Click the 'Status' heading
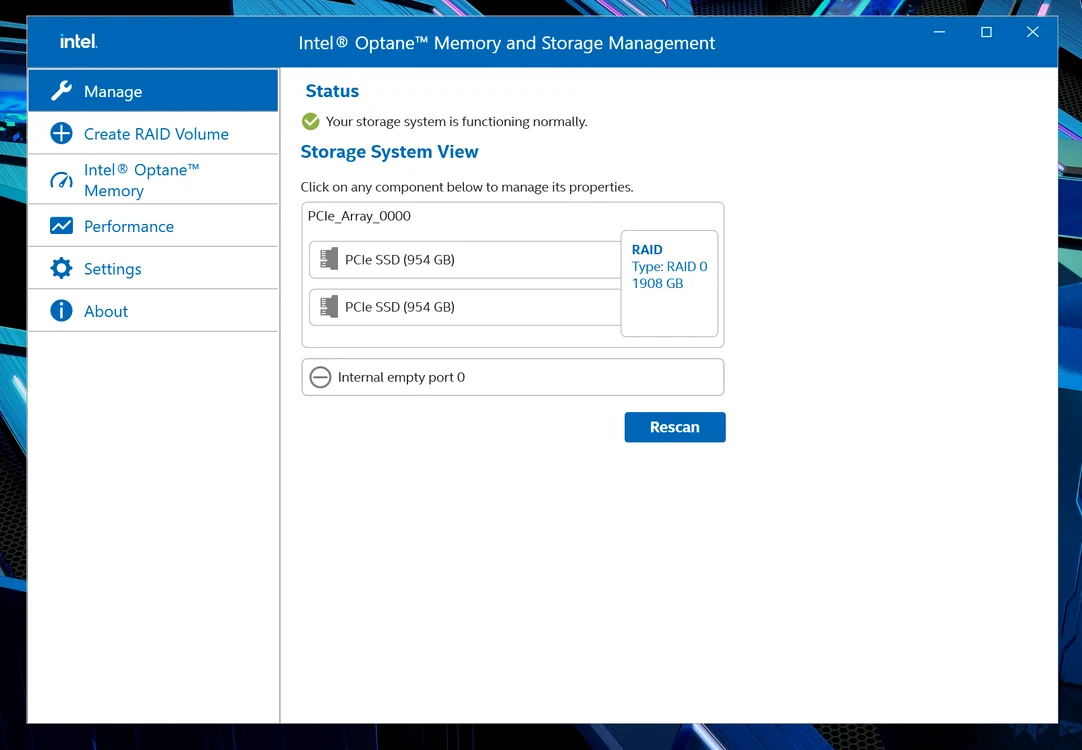Viewport: 1082px width, 750px height. (332, 91)
